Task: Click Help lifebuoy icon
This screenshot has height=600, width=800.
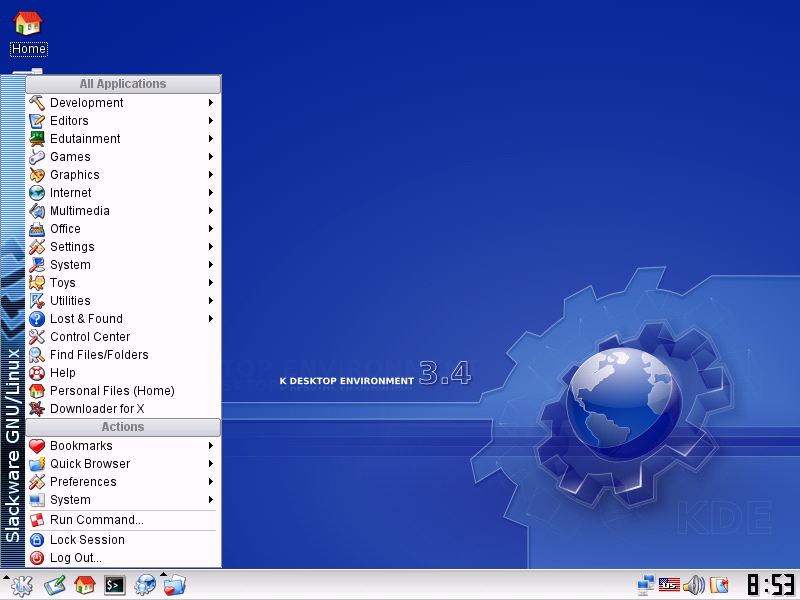Action: pos(37,373)
